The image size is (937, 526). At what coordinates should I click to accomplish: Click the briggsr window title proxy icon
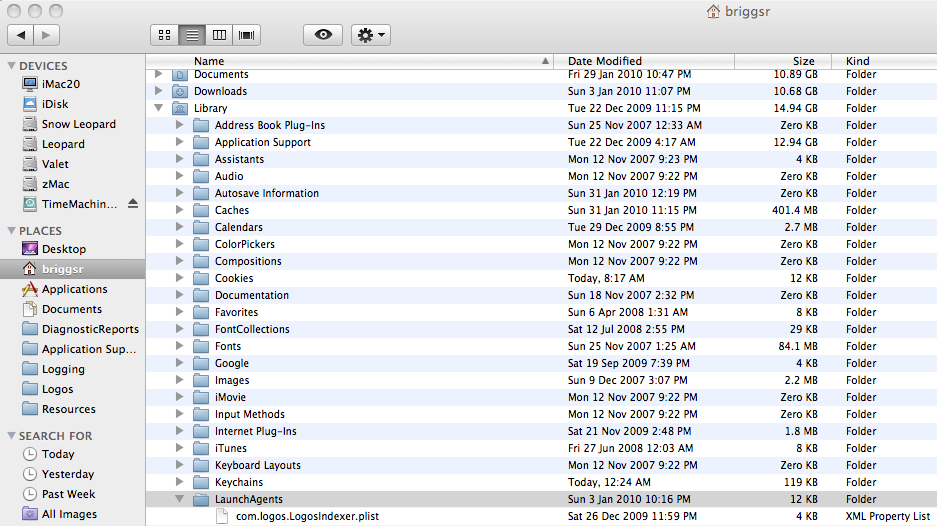pos(713,11)
